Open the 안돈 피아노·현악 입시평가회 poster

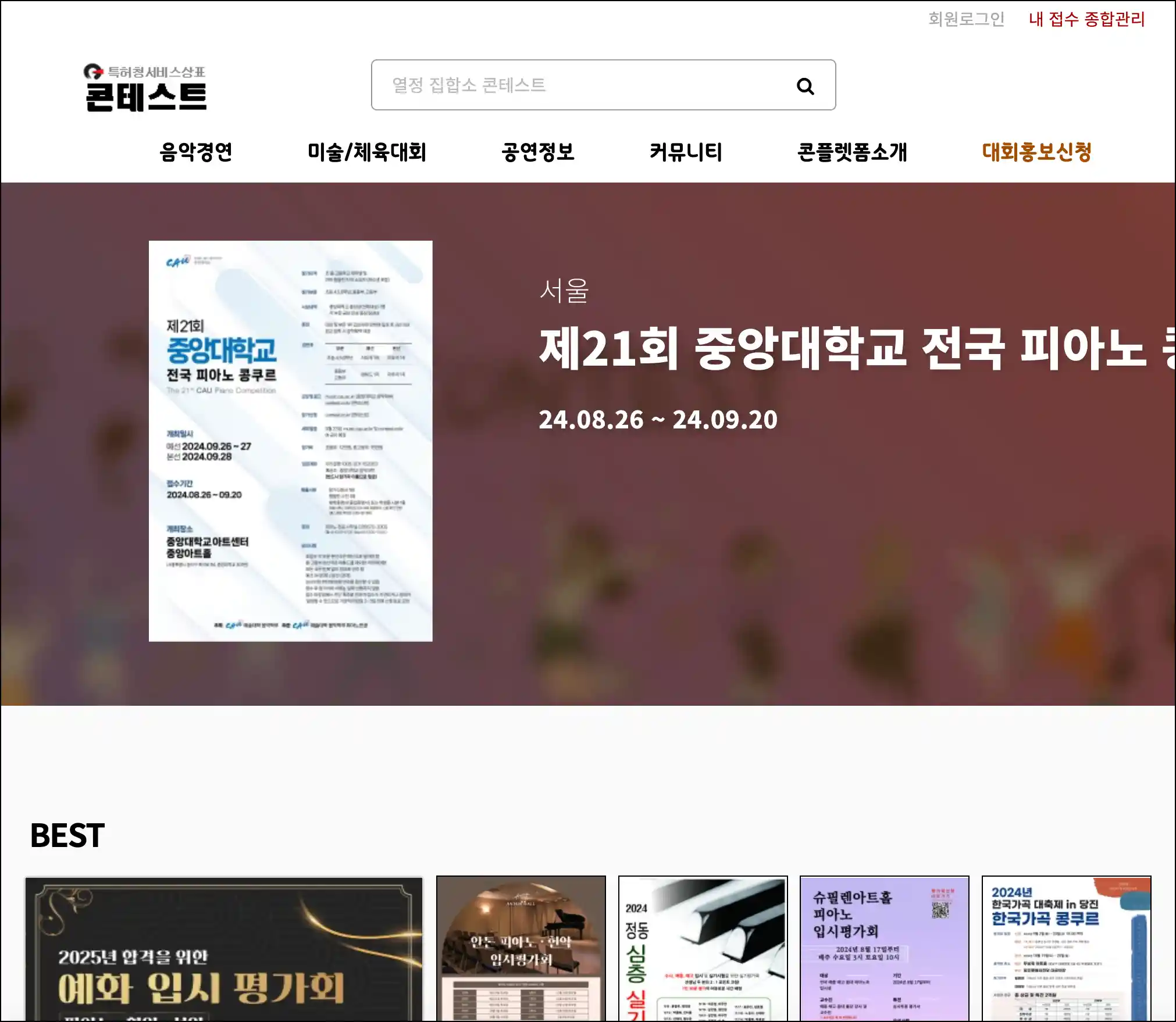pos(521,949)
